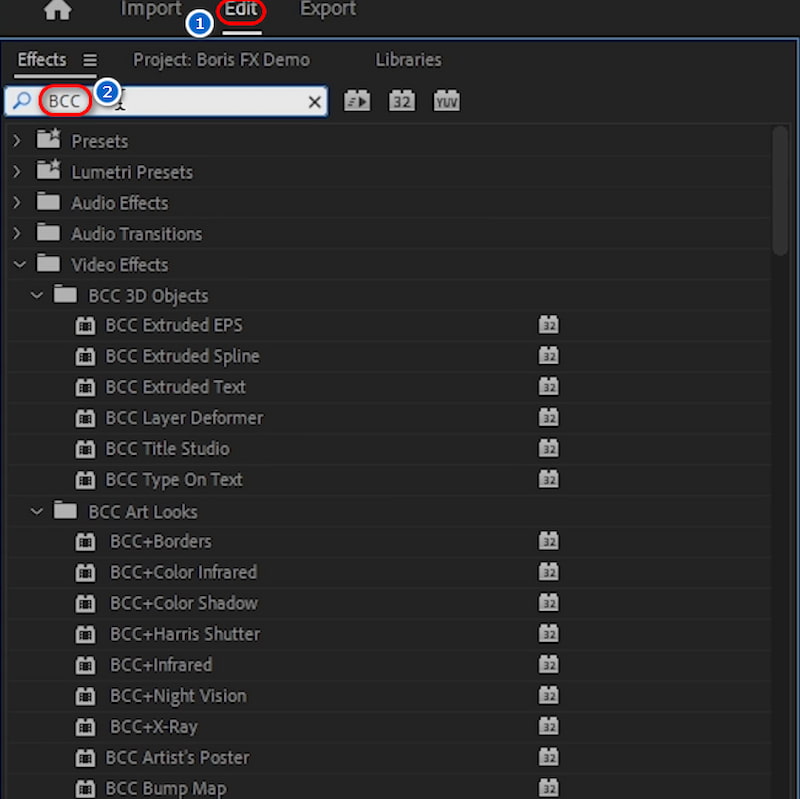Expand Audio Transitions folder

pos(17,234)
